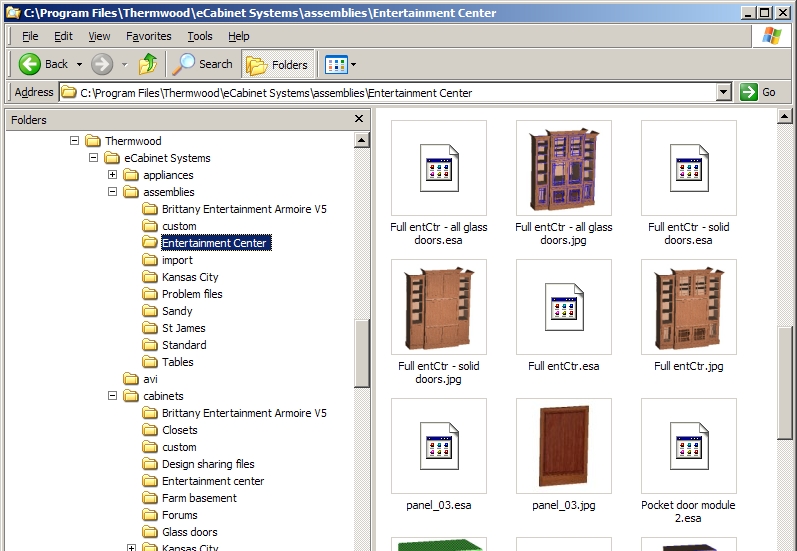Toggle the Folders pane button

(278, 65)
